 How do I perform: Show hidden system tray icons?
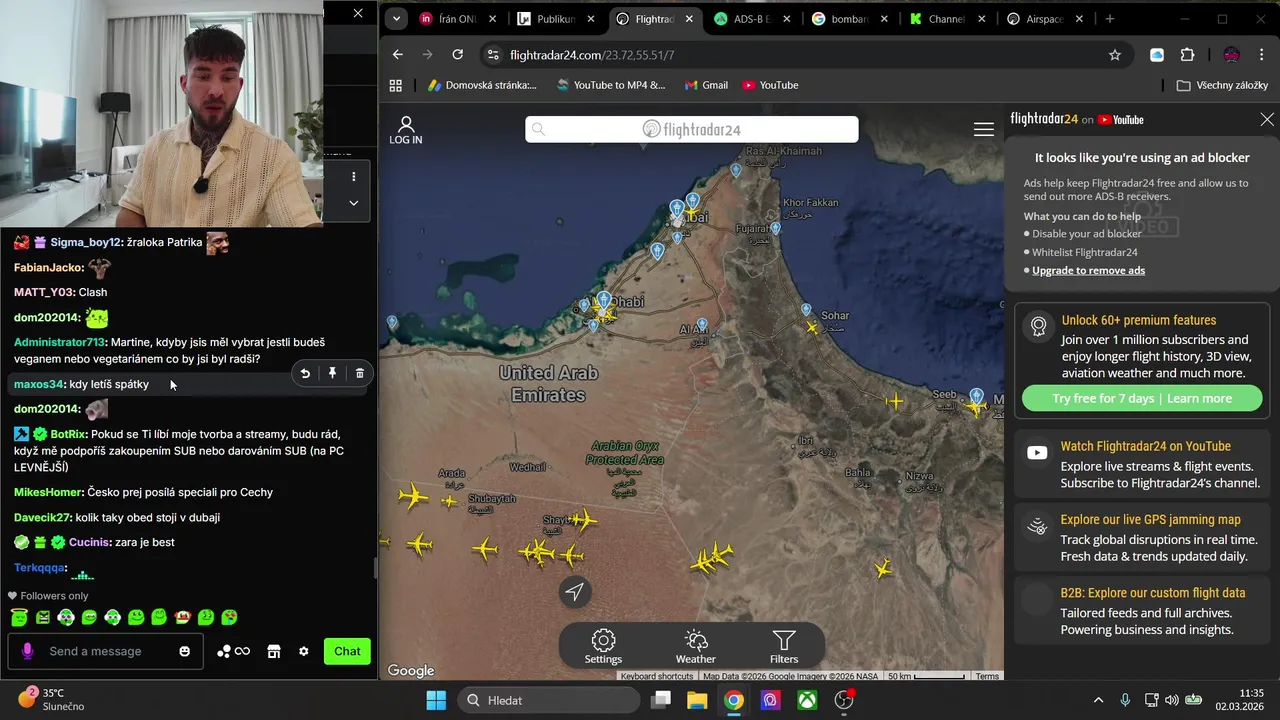pos(1098,700)
